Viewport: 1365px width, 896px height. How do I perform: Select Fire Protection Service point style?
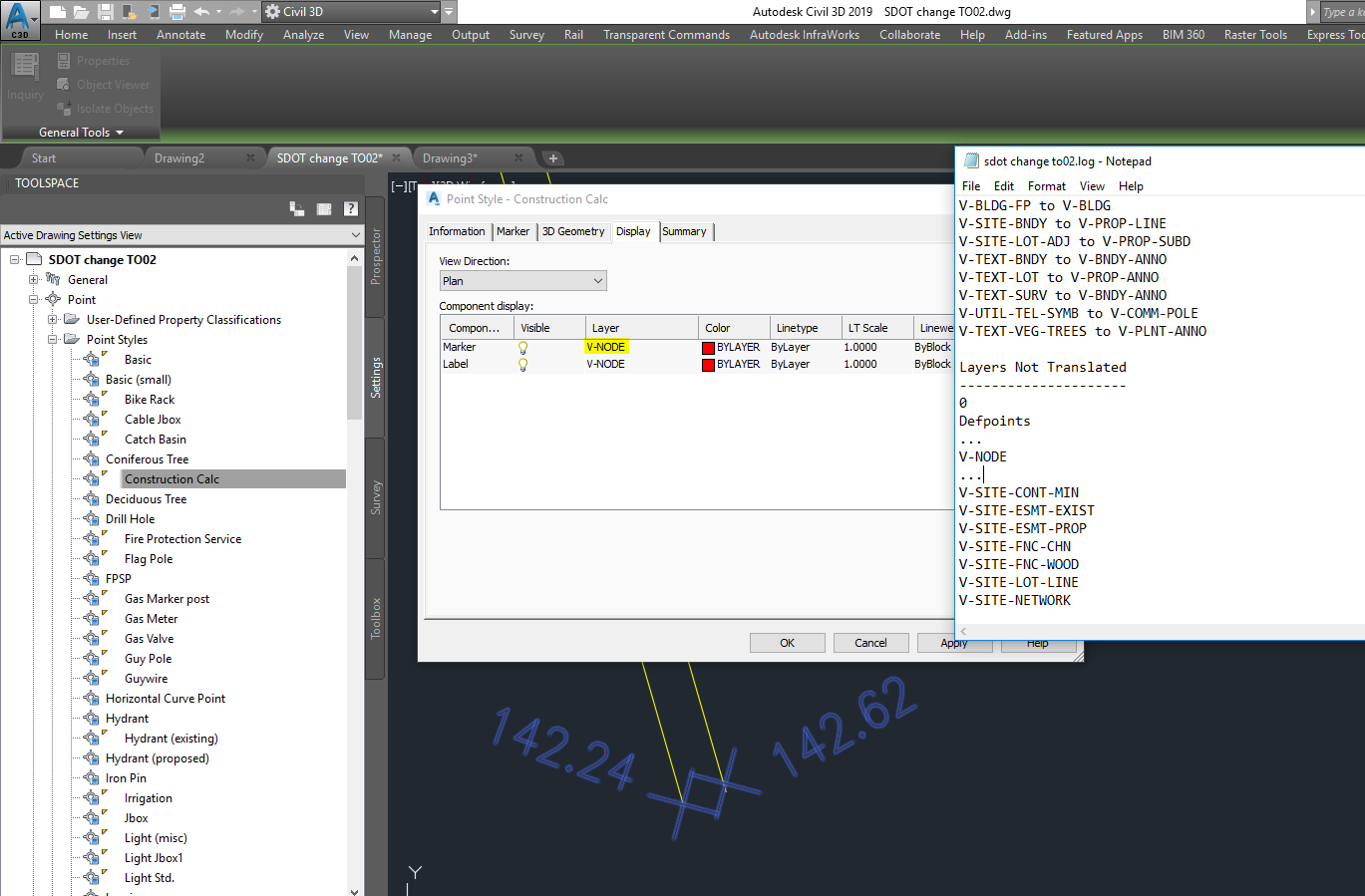pos(182,539)
